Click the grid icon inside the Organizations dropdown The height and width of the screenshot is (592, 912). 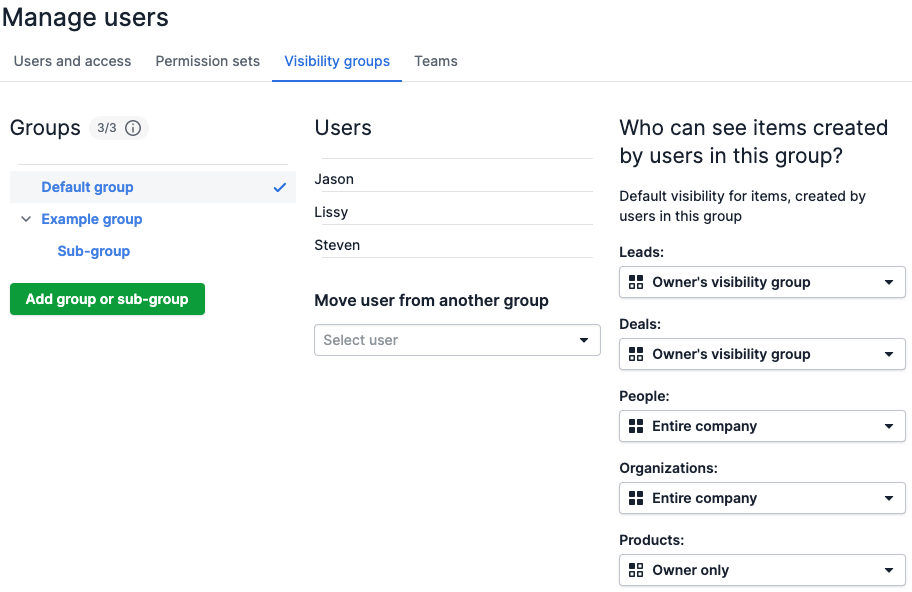(636, 498)
